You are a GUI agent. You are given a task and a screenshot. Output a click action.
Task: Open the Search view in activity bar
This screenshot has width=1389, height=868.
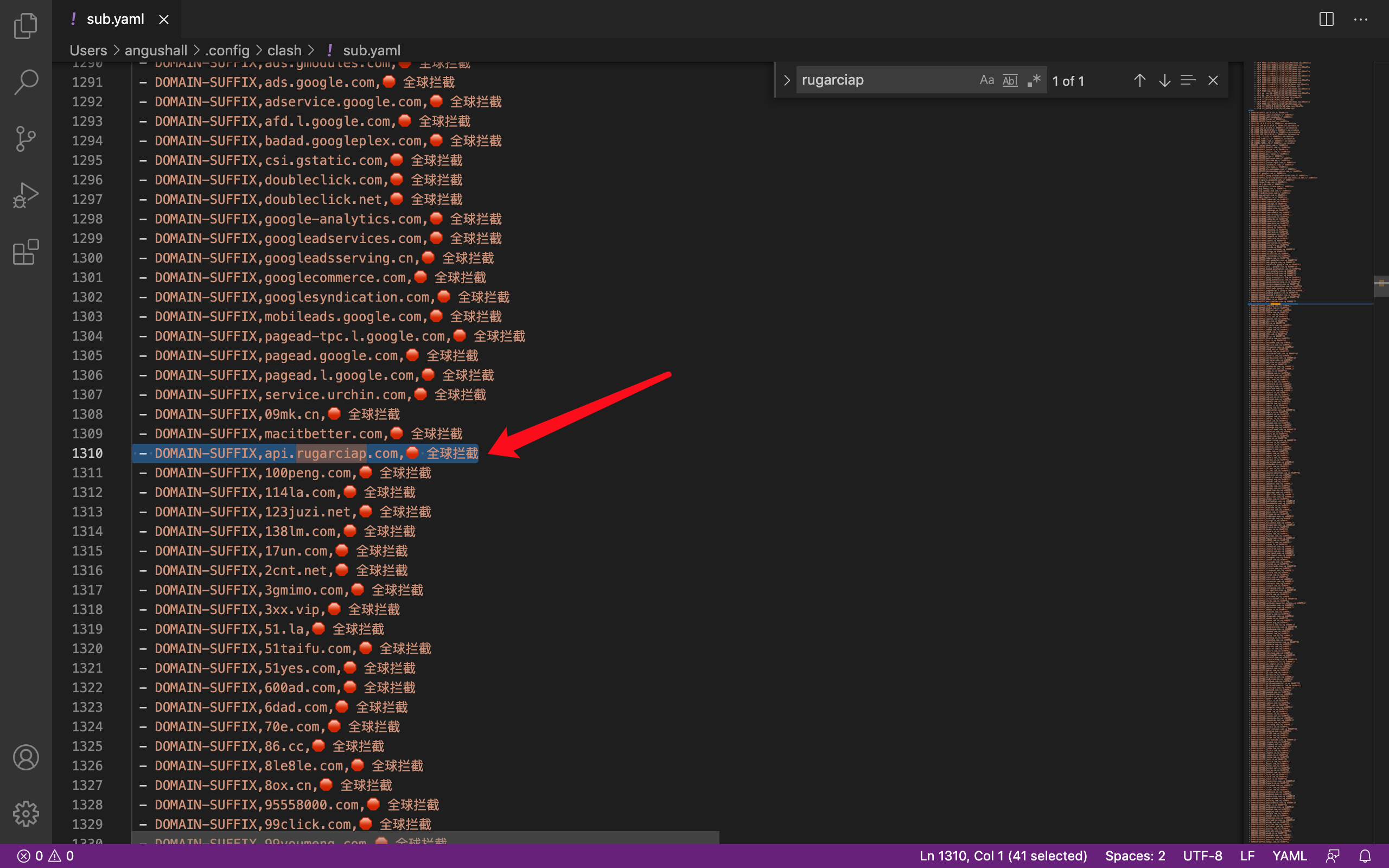[x=26, y=82]
